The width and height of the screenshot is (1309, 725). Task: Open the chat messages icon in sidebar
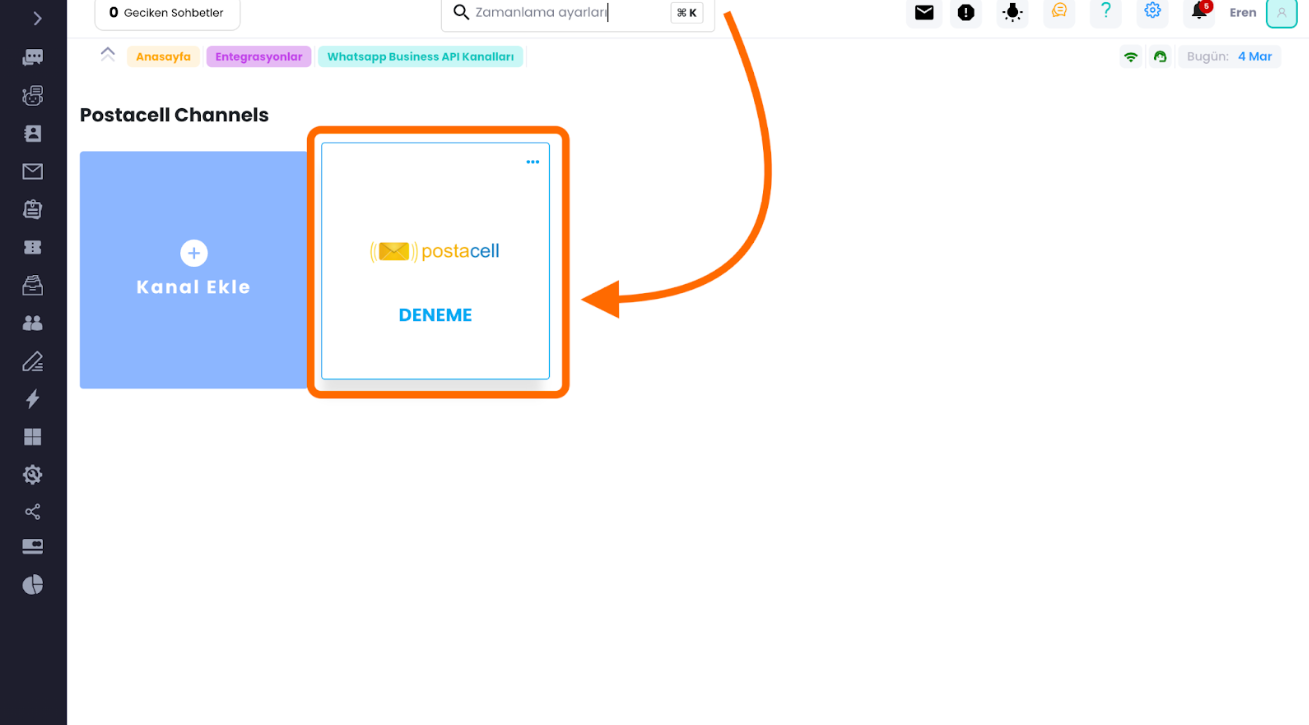coord(33,57)
